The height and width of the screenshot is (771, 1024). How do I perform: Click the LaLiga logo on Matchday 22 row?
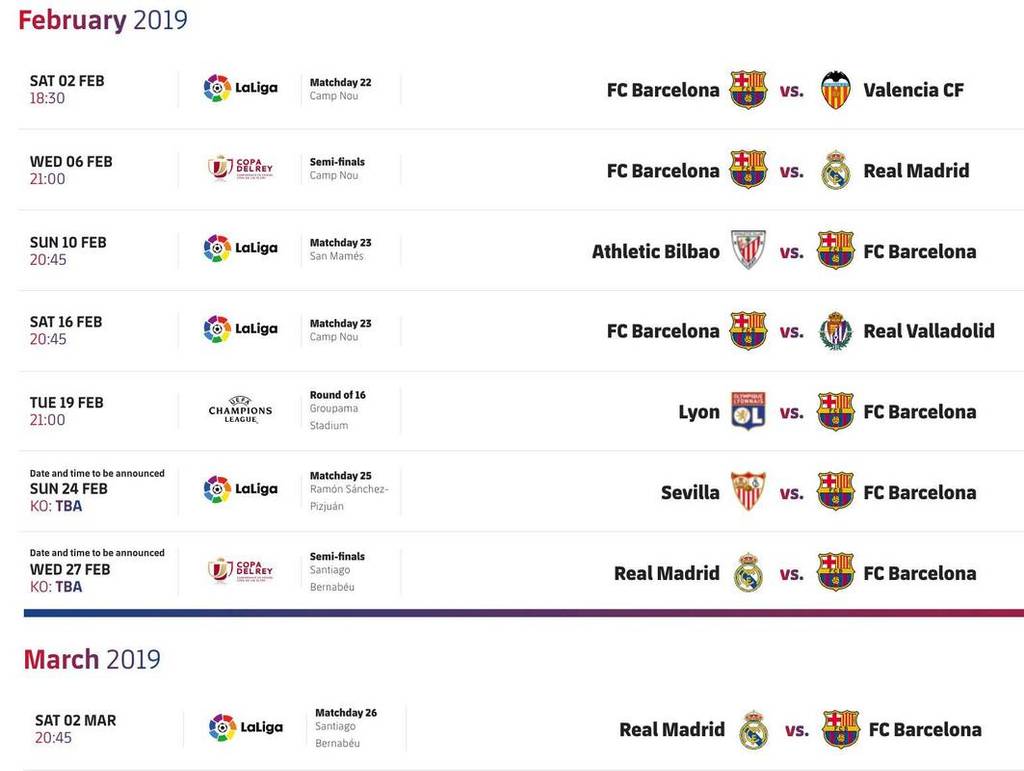point(240,88)
